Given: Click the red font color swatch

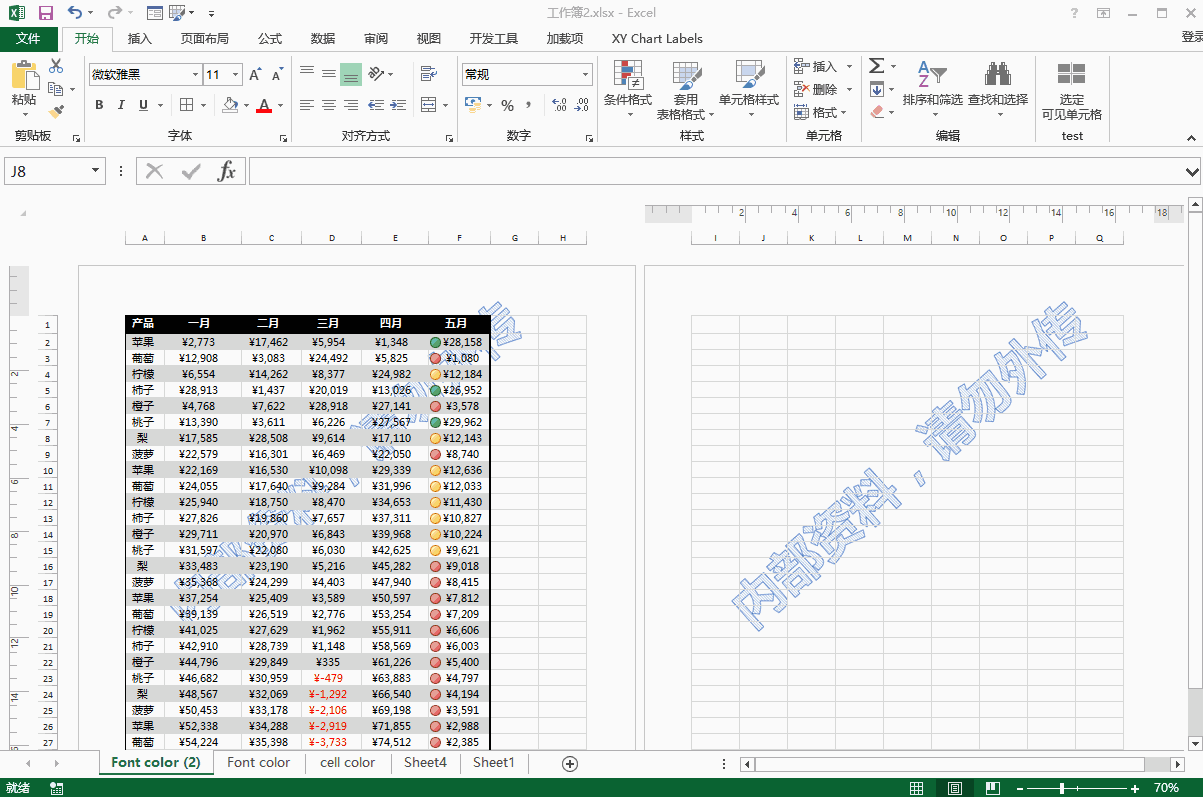Looking at the screenshot, I should (264, 106).
